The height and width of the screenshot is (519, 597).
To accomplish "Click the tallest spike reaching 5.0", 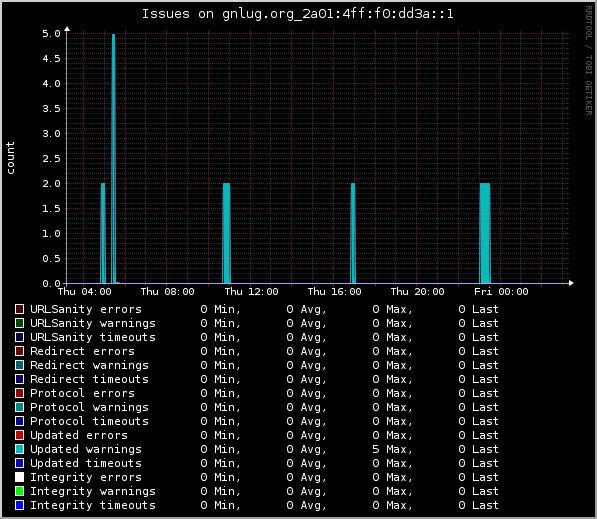I will [x=113, y=158].
